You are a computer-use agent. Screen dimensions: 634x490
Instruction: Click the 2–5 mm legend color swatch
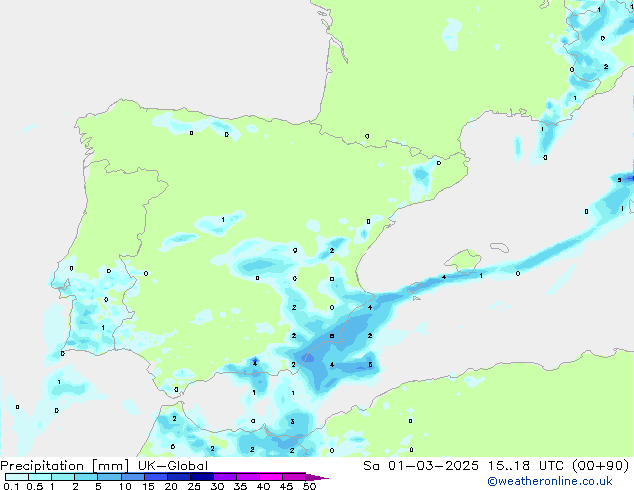(86, 477)
